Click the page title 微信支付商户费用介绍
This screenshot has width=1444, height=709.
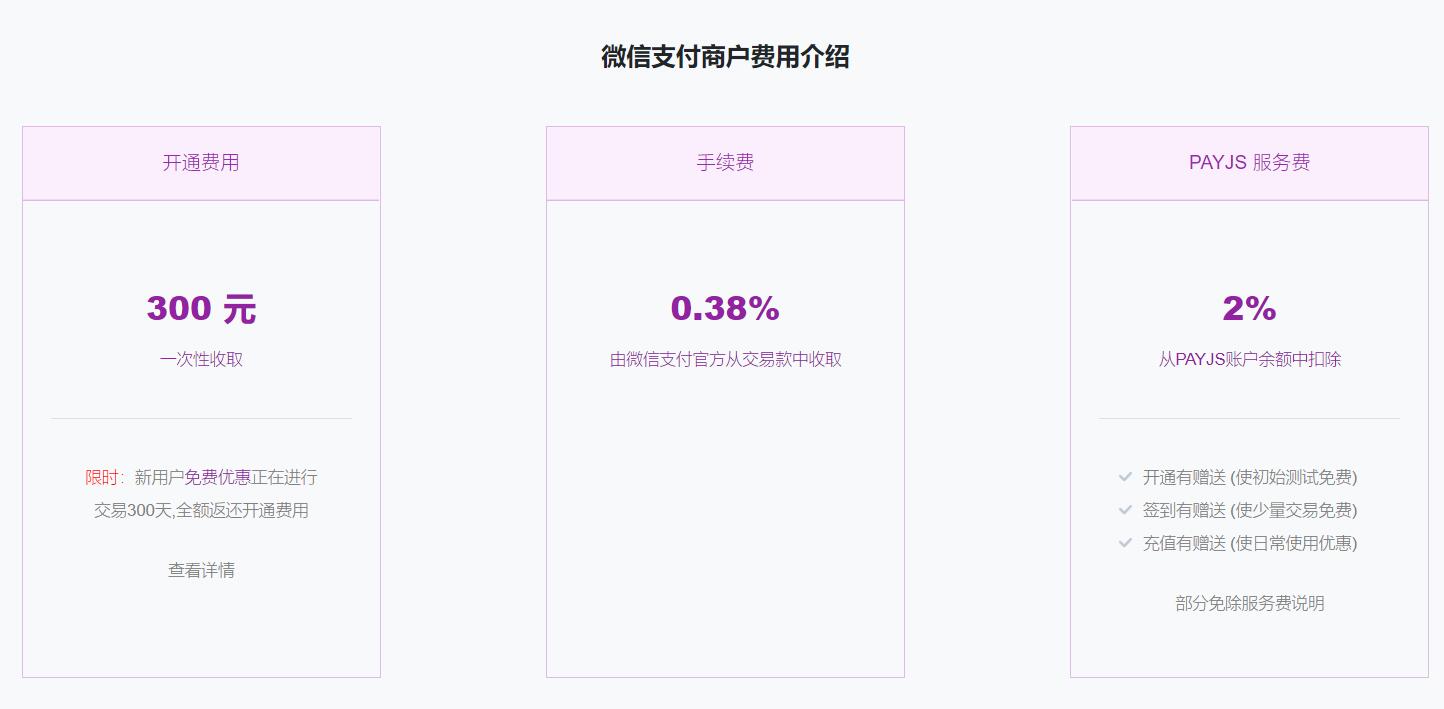pos(725,57)
